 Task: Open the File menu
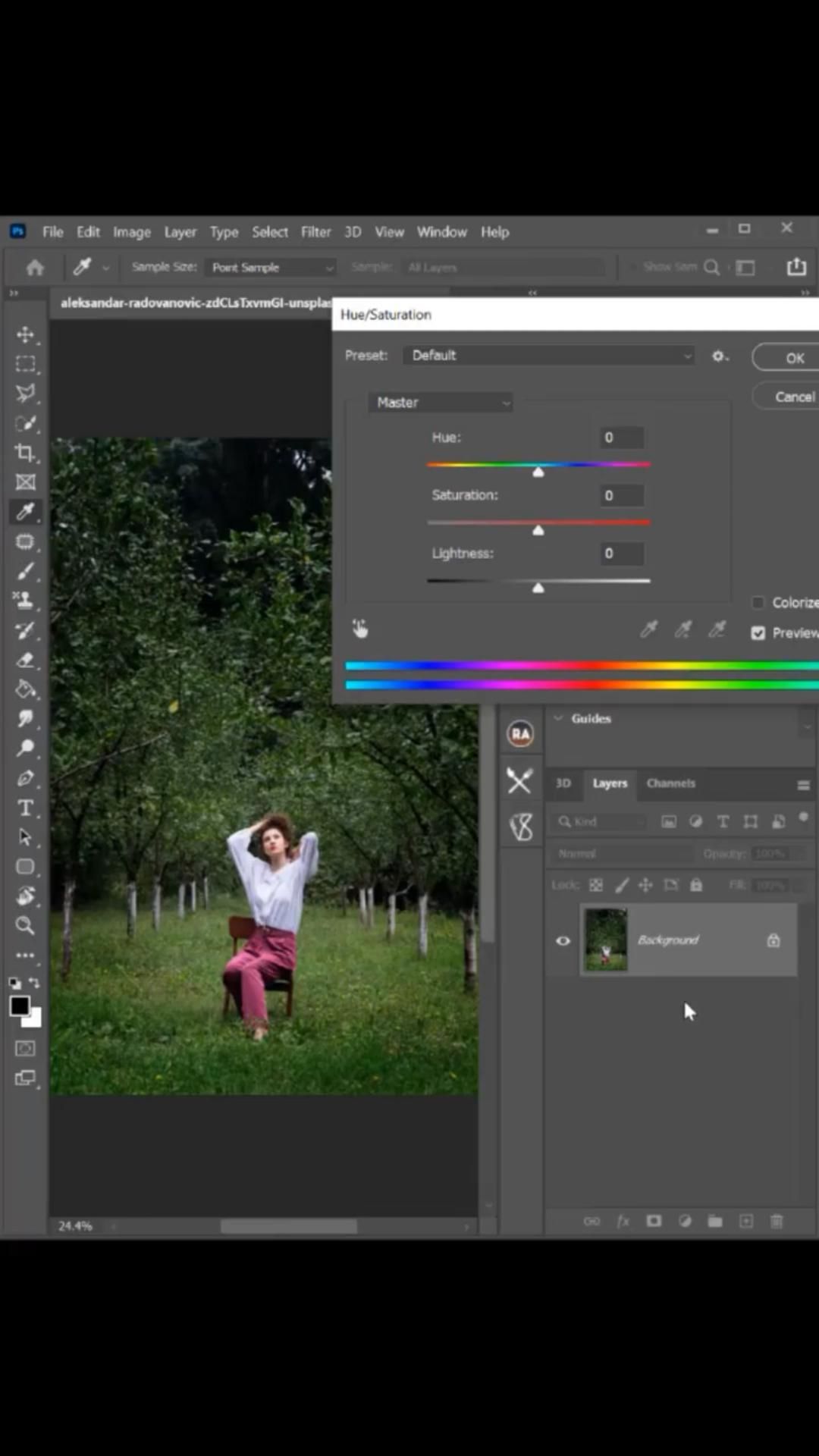[x=52, y=232]
